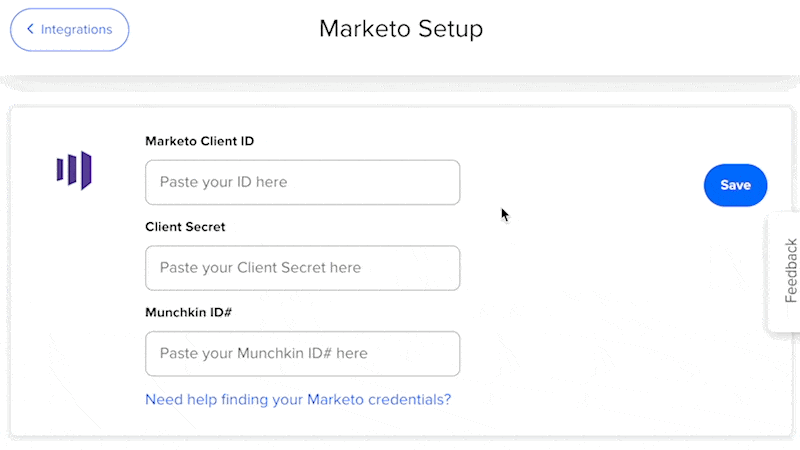
Task: Click into the Client Secret field
Action: pyautogui.click(x=302, y=268)
